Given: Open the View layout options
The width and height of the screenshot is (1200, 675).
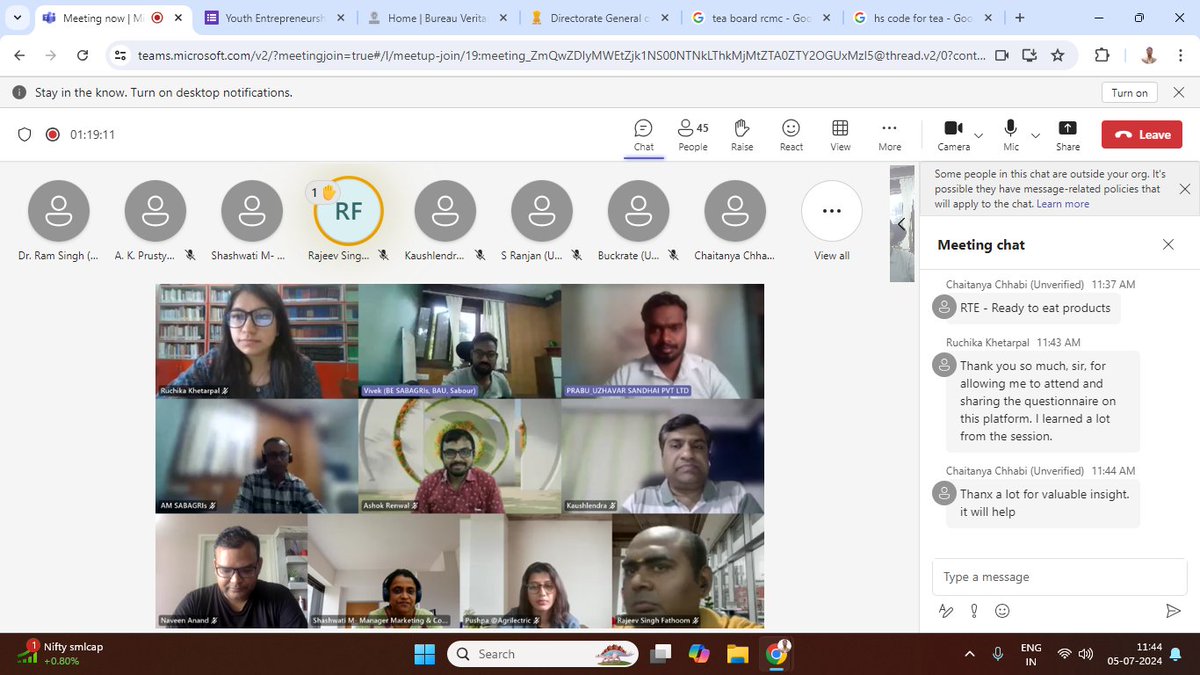Looking at the screenshot, I should click(840, 135).
